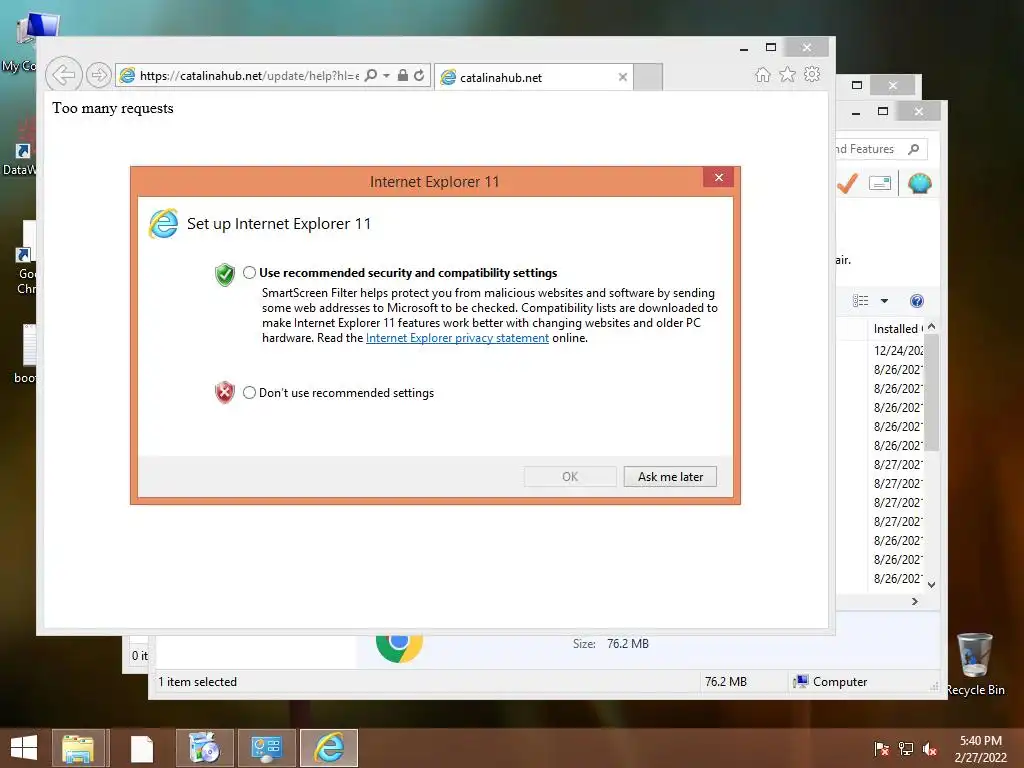The image size is (1024, 768).
Task: Click the orange checkmark toolbar icon
Action: [847, 184]
